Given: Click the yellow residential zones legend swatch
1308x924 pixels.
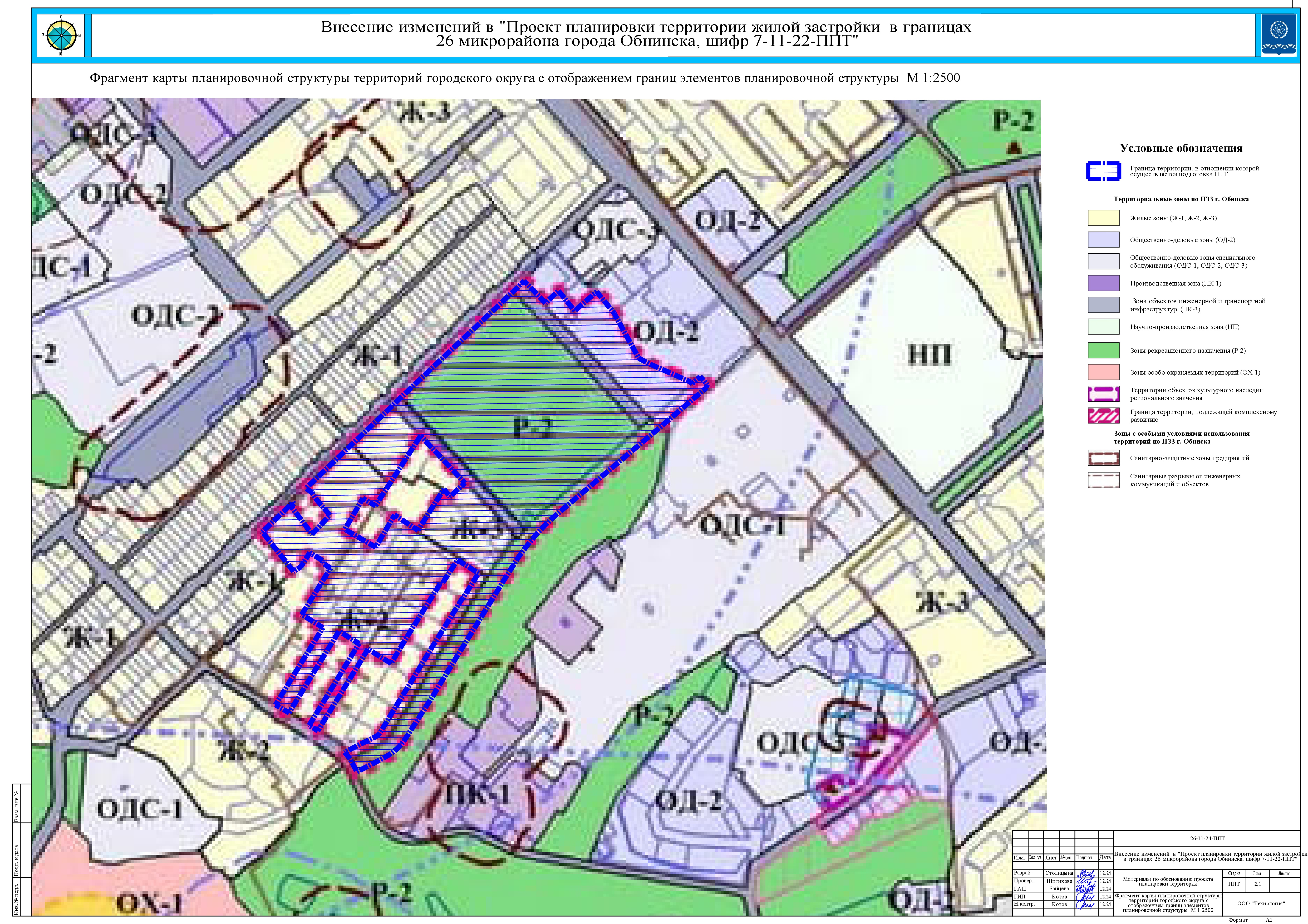Looking at the screenshot, I should 1104,218.
